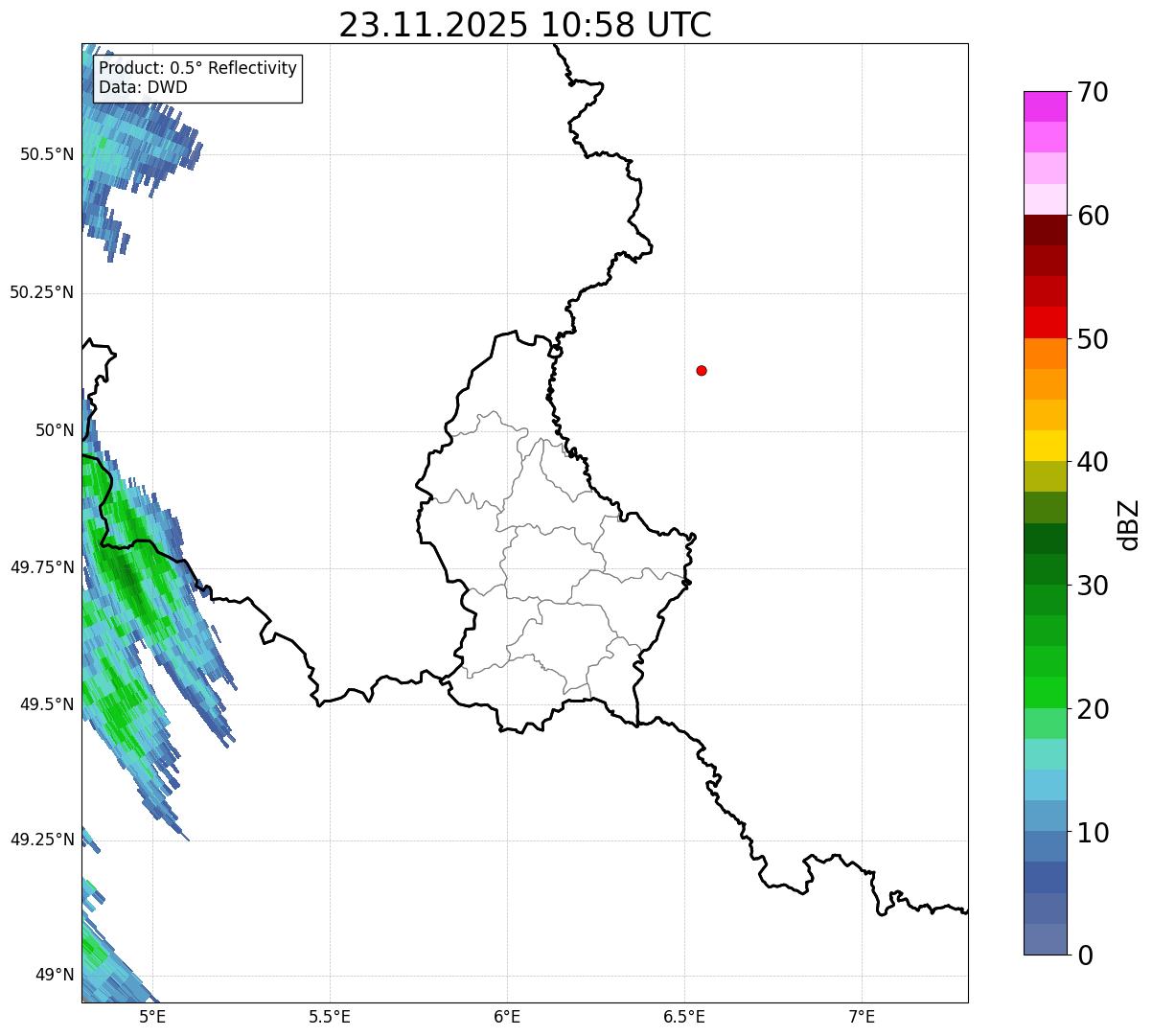The height and width of the screenshot is (1036, 1152).
Task: Click the 49.25°N latitude tick label
Action: coord(42,840)
